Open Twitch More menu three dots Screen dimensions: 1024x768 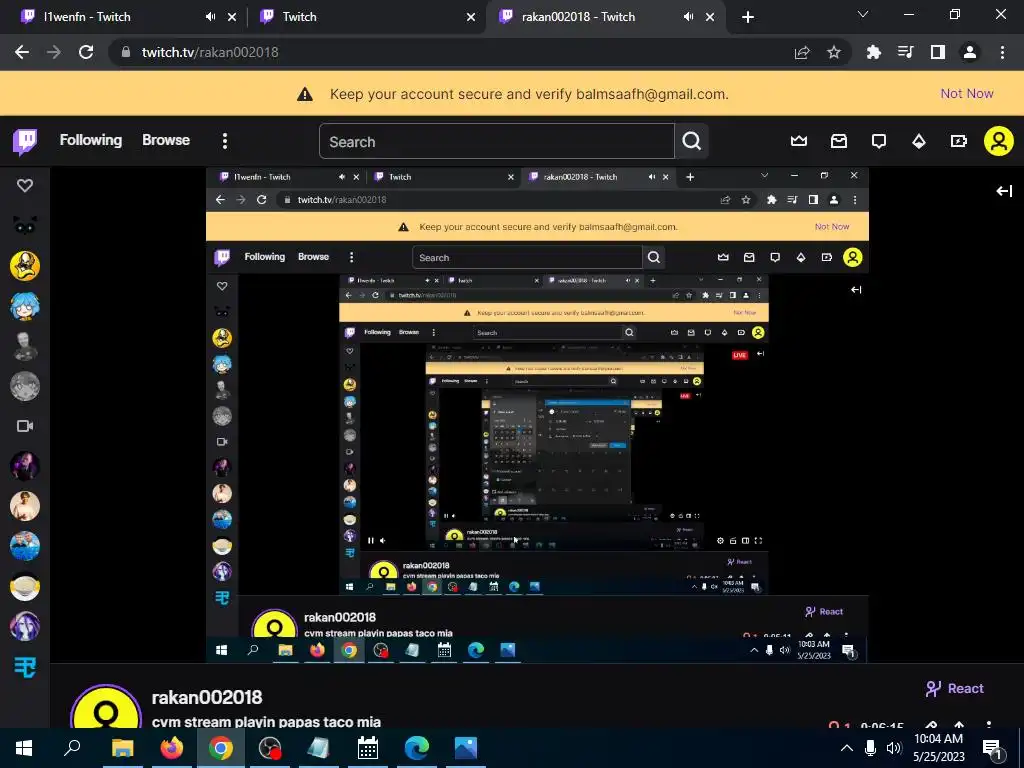[x=225, y=141]
